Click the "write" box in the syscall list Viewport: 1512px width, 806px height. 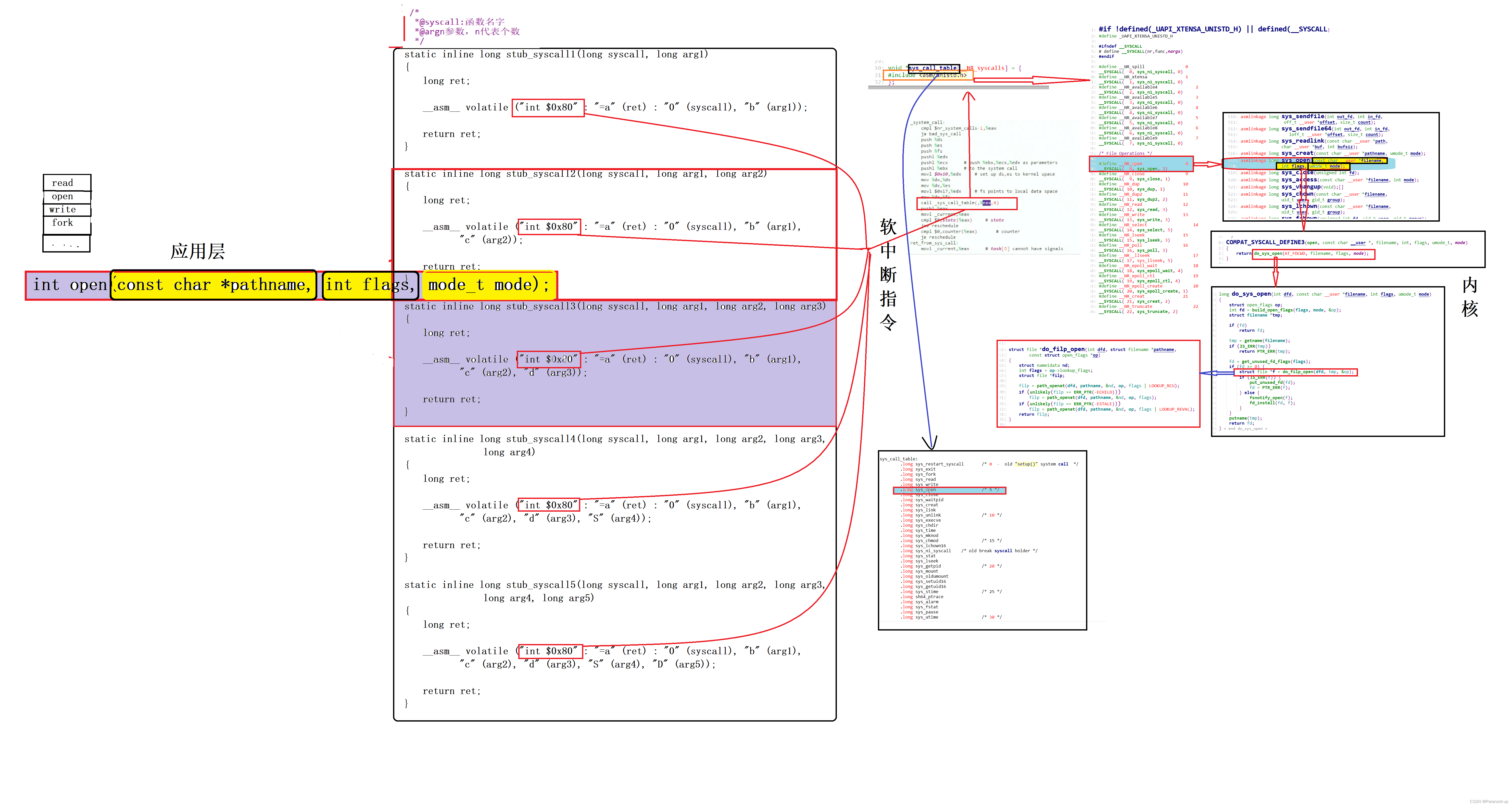click(x=67, y=210)
